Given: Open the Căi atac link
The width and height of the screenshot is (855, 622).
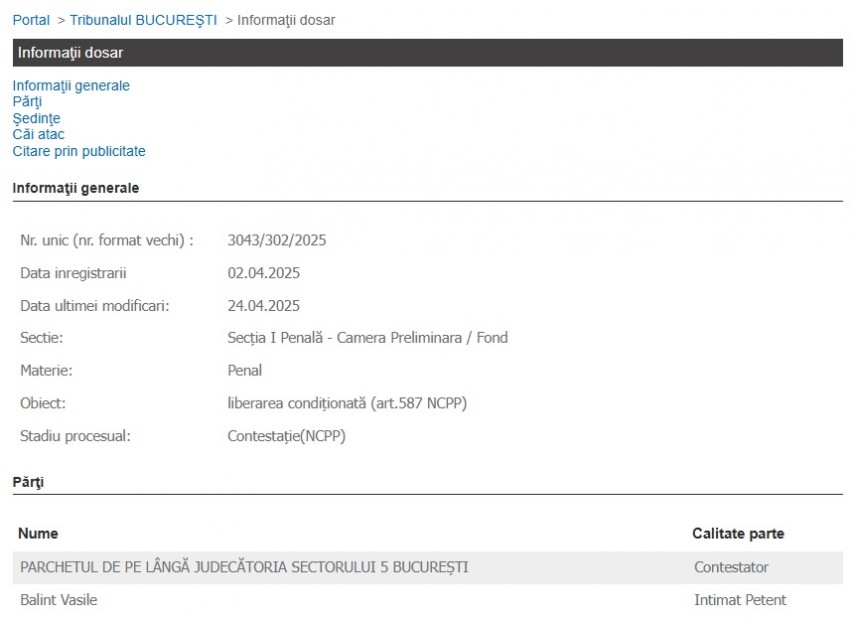Looking at the screenshot, I should [x=38, y=134].
